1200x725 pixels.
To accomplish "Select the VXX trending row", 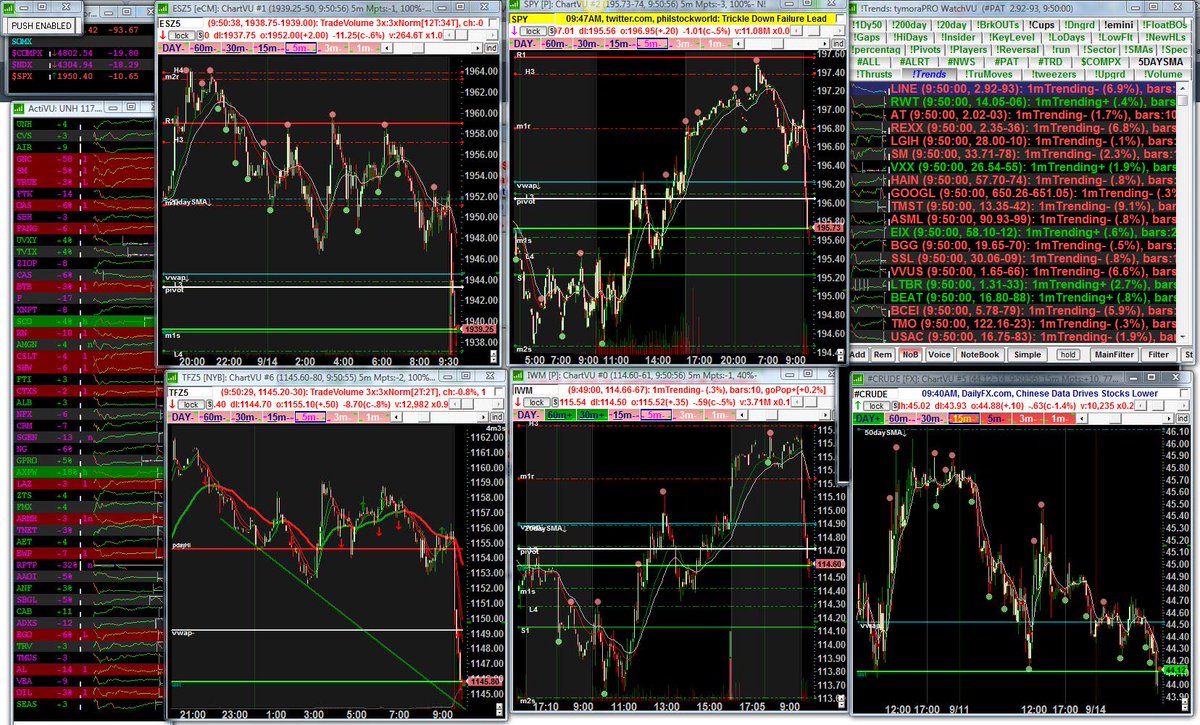I will pyautogui.click(x=1015, y=166).
